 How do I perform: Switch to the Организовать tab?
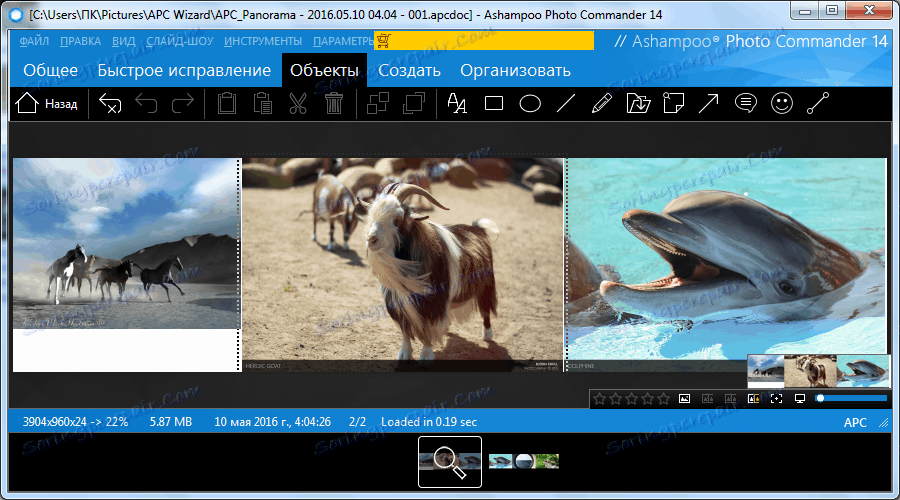pyautogui.click(x=515, y=70)
